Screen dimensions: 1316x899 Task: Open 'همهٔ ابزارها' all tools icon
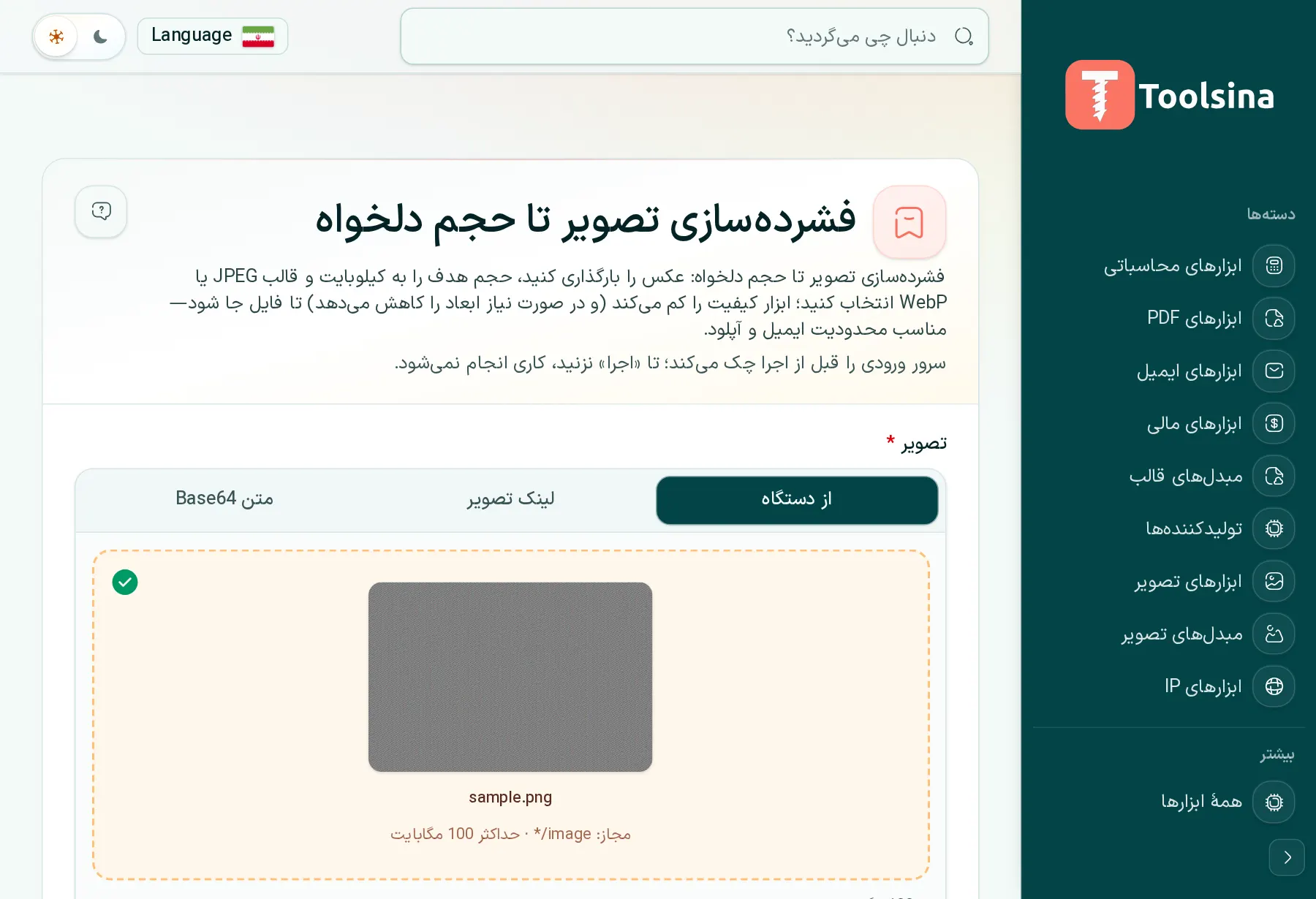pos(1274,802)
